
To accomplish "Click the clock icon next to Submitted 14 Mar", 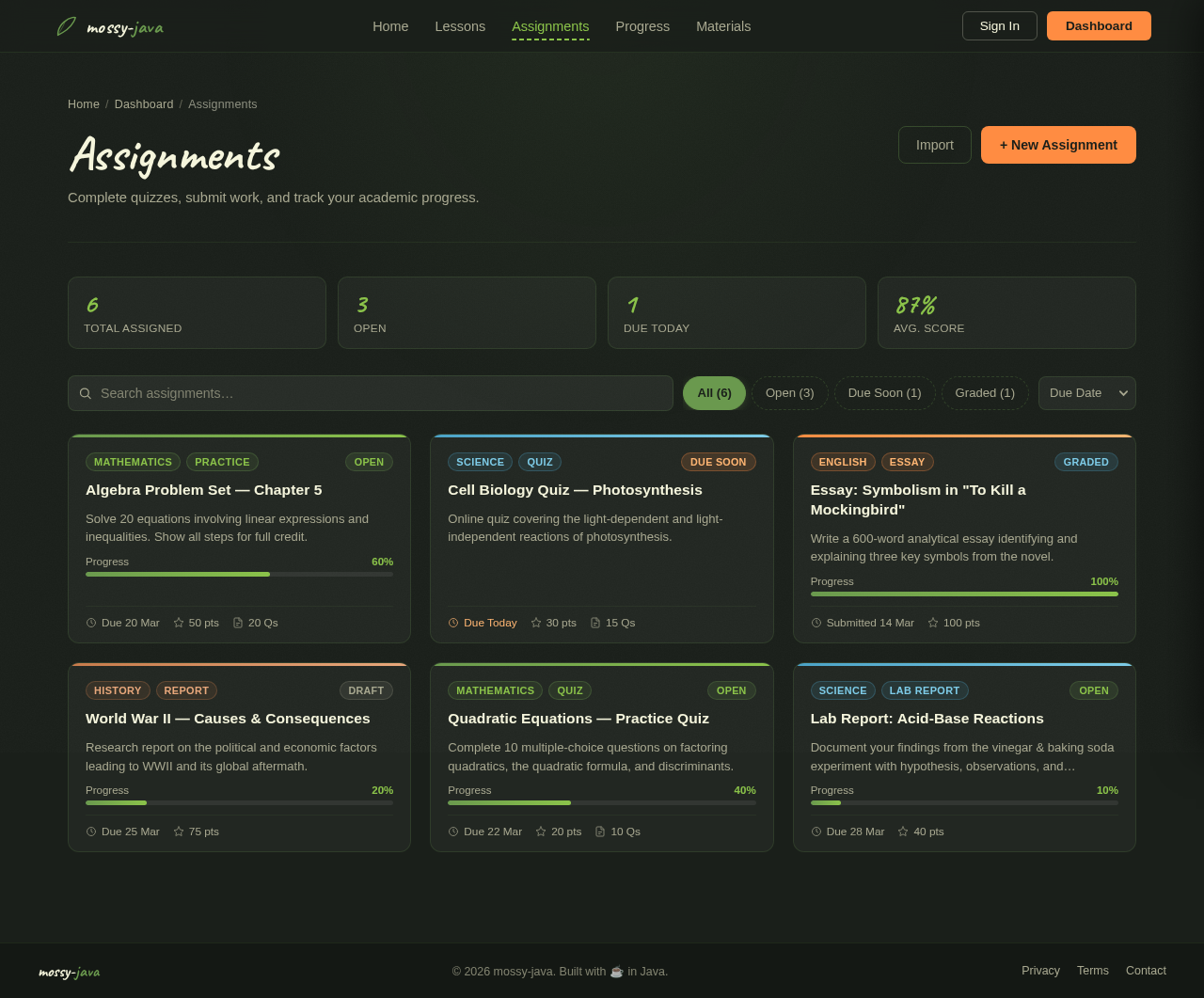I will [x=815, y=622].
